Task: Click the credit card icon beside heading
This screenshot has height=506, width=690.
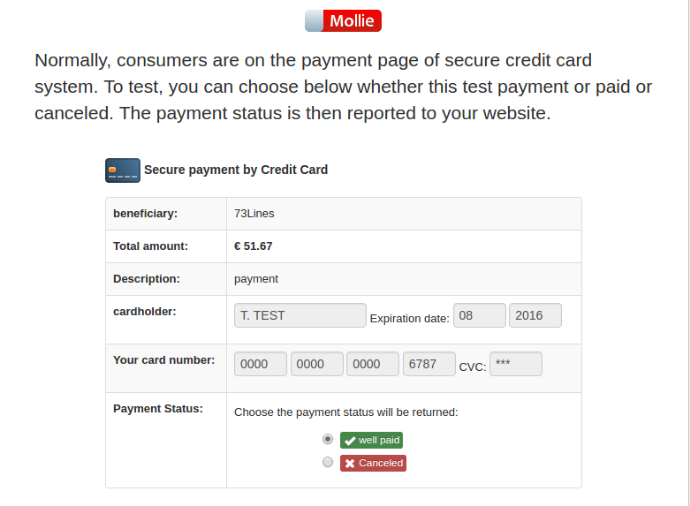Action: tap(122, 170)
